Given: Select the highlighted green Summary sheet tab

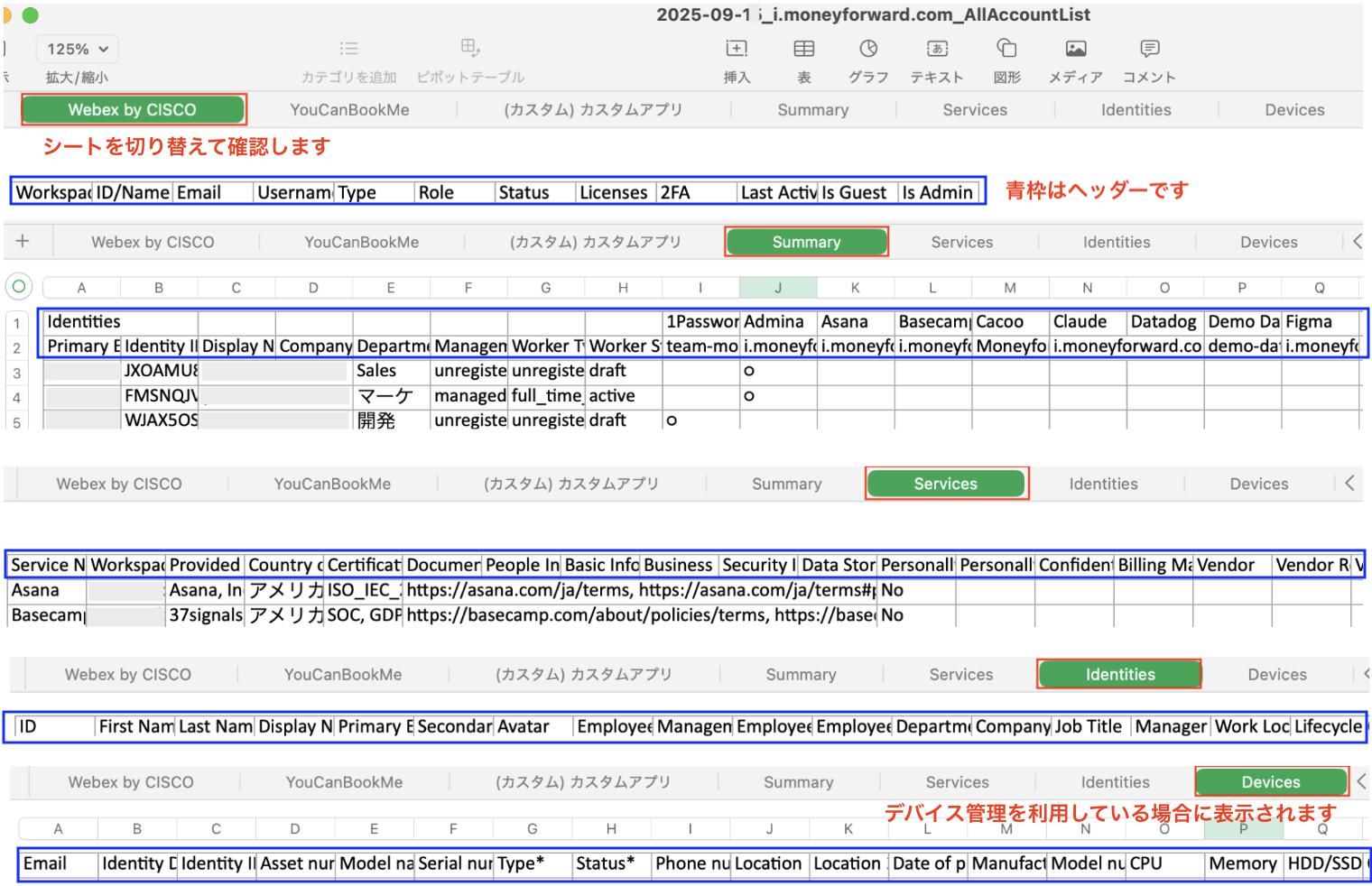Looking at the screenshot, I should click(x=806, y=242).
